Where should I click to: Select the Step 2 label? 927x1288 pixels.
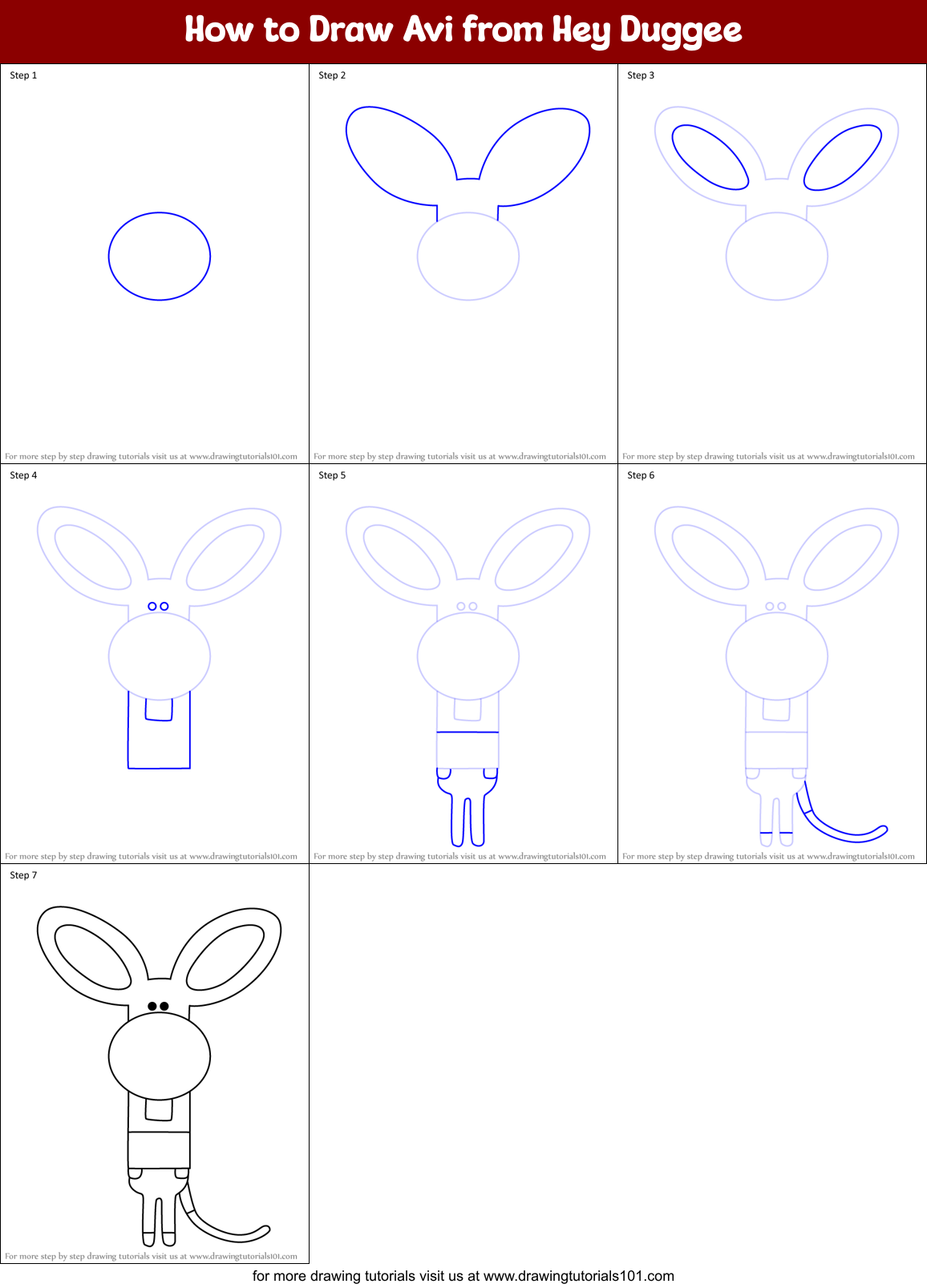tap(332, 75)
